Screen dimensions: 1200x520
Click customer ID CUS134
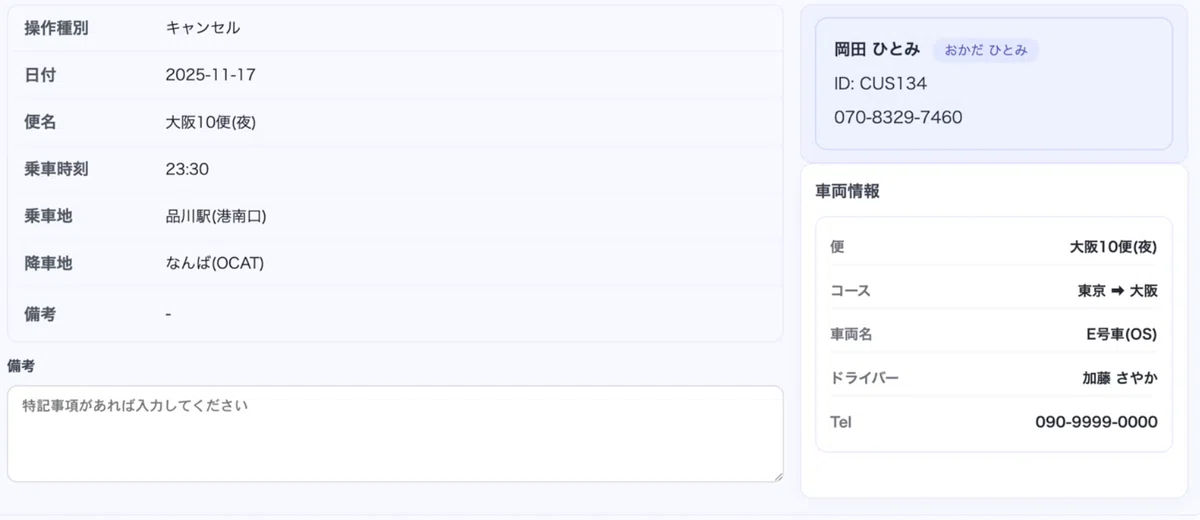click(880, 84)
